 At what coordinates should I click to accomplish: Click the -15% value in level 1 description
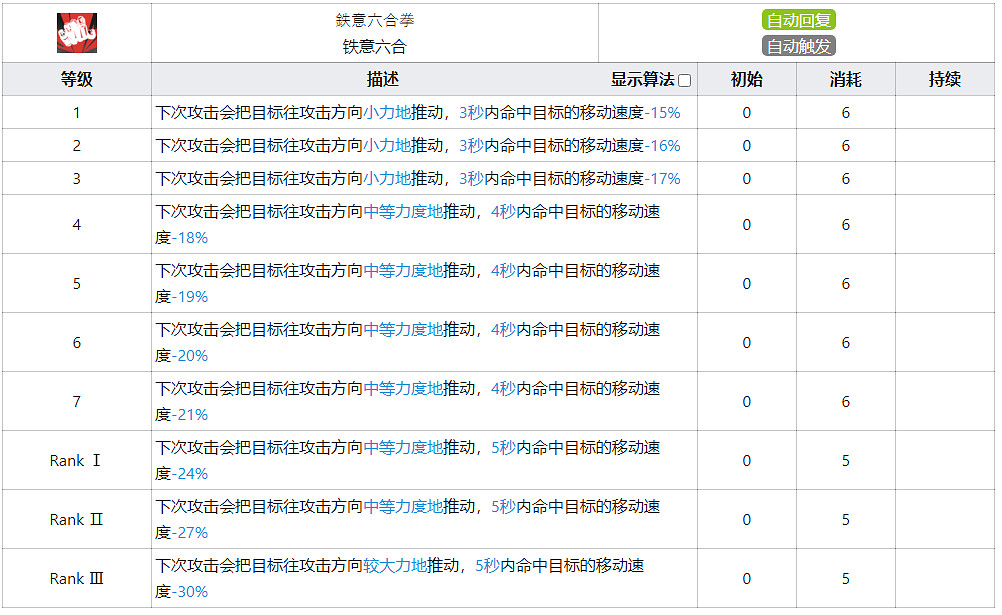point(662,113)
